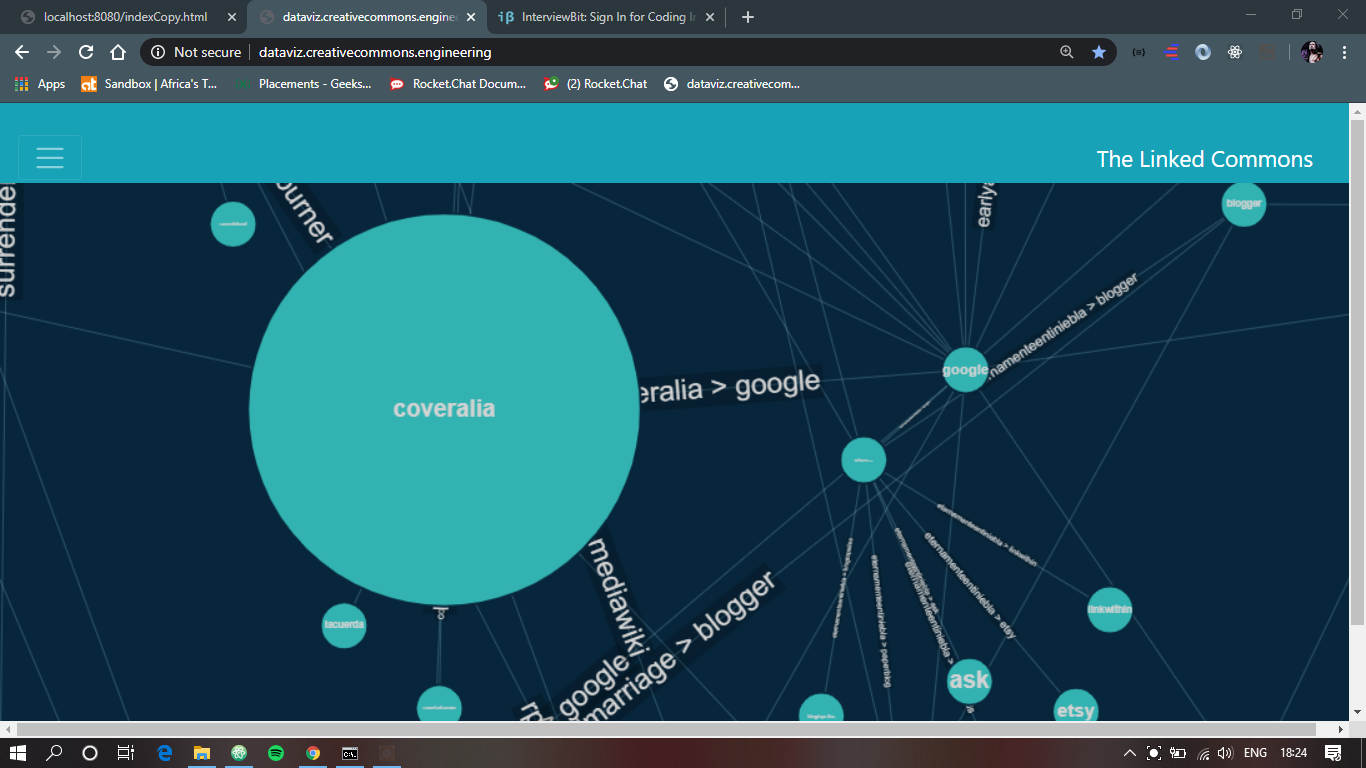Viewport: 1366px width, 768px height.
Task: Switch to localhost:8080/indexCopy.html tab
Action: 125,17
